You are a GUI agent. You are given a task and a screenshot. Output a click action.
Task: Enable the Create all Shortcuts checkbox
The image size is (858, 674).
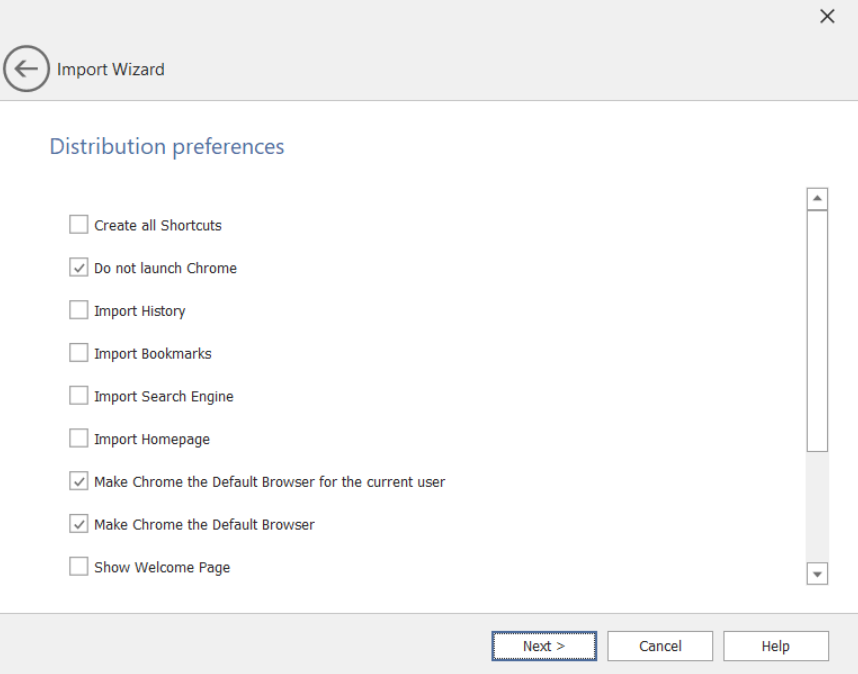click(x=78, y=224)
